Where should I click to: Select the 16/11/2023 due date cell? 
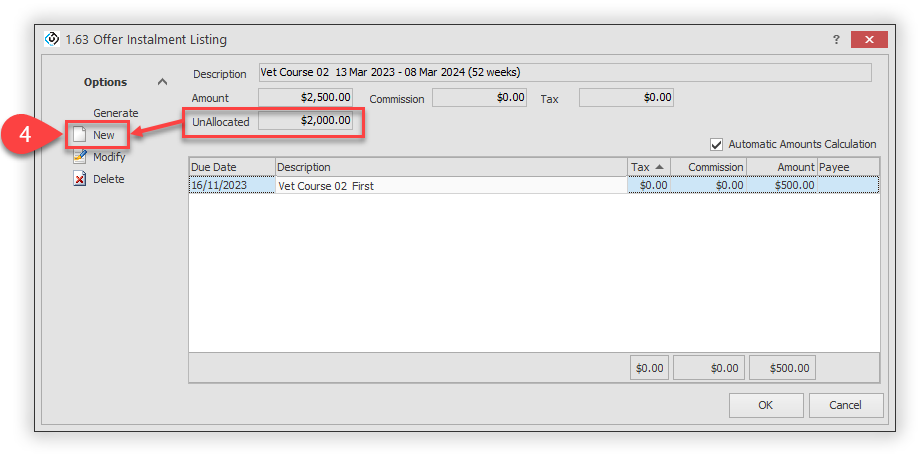coord(232,185)
